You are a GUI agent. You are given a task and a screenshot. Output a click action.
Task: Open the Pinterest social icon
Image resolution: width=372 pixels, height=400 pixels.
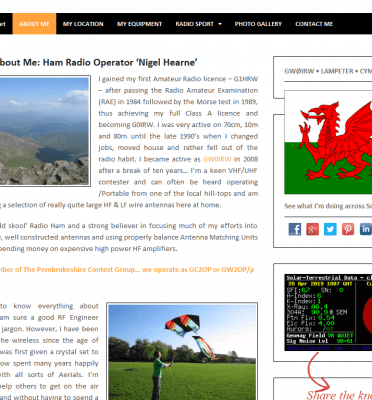click(x=348, y=229)
